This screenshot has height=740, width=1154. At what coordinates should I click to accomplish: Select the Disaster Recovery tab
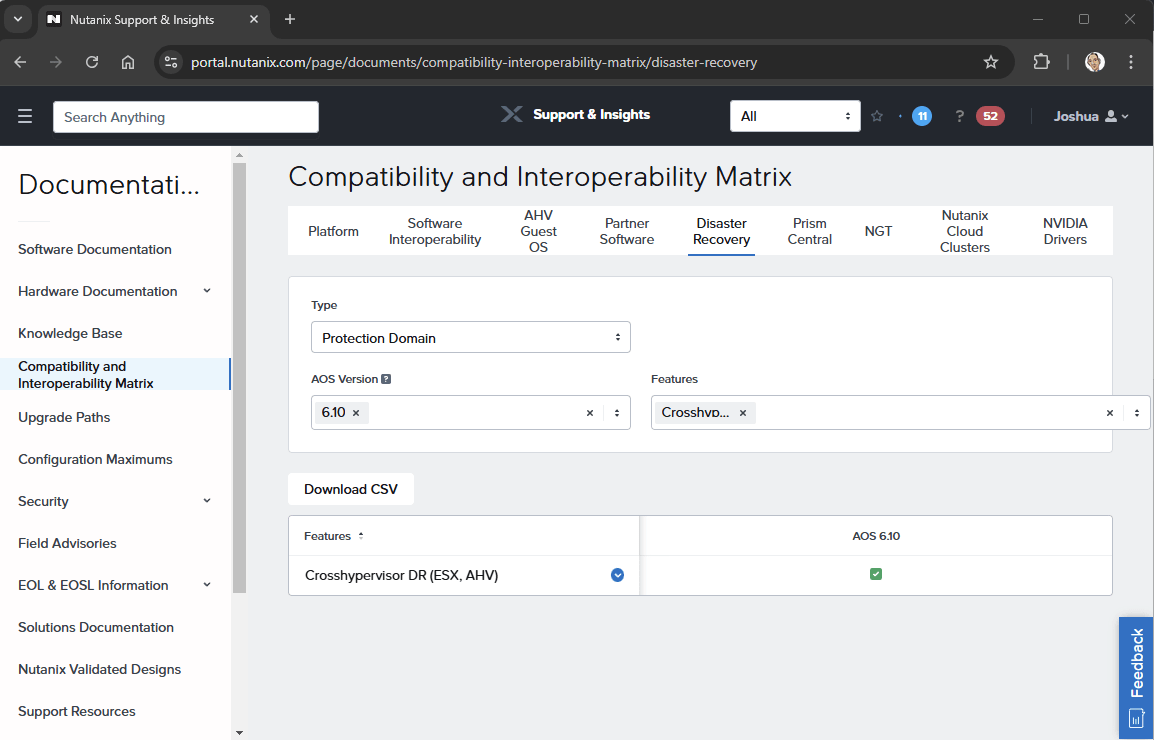point(721,231)
